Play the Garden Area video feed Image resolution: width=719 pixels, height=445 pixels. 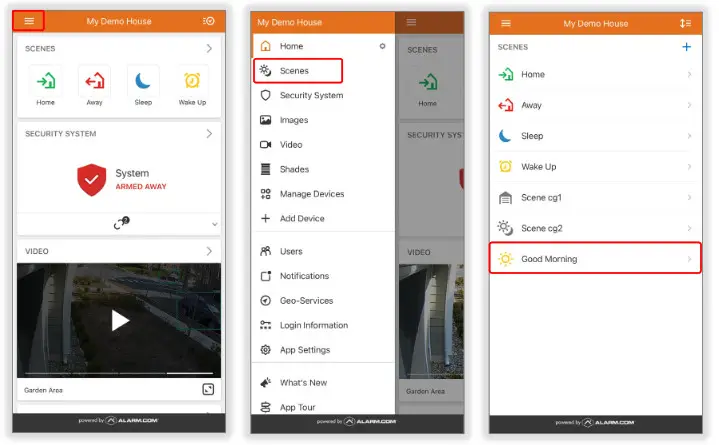pyautogui.click(x=120, y=321)
